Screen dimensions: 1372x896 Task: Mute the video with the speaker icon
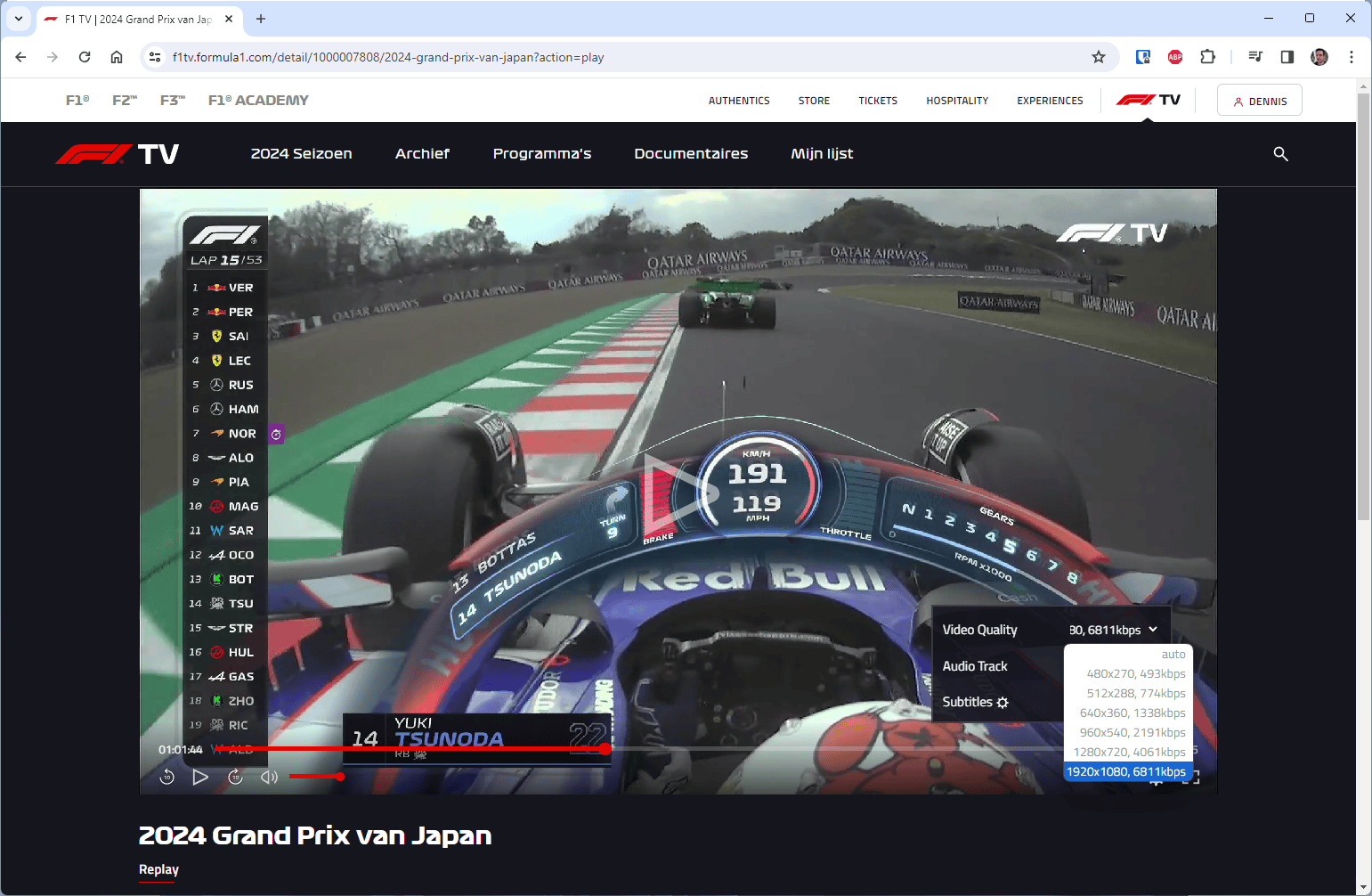(x=269, y=778)
